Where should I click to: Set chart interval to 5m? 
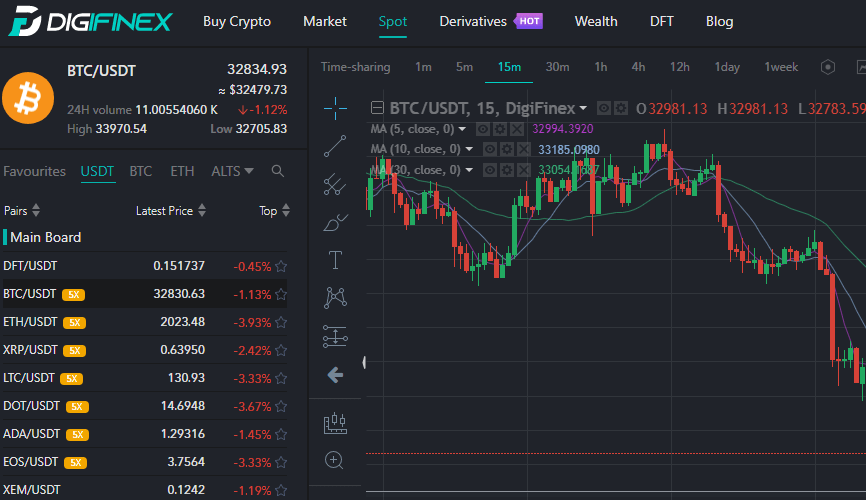click(464, 67)
